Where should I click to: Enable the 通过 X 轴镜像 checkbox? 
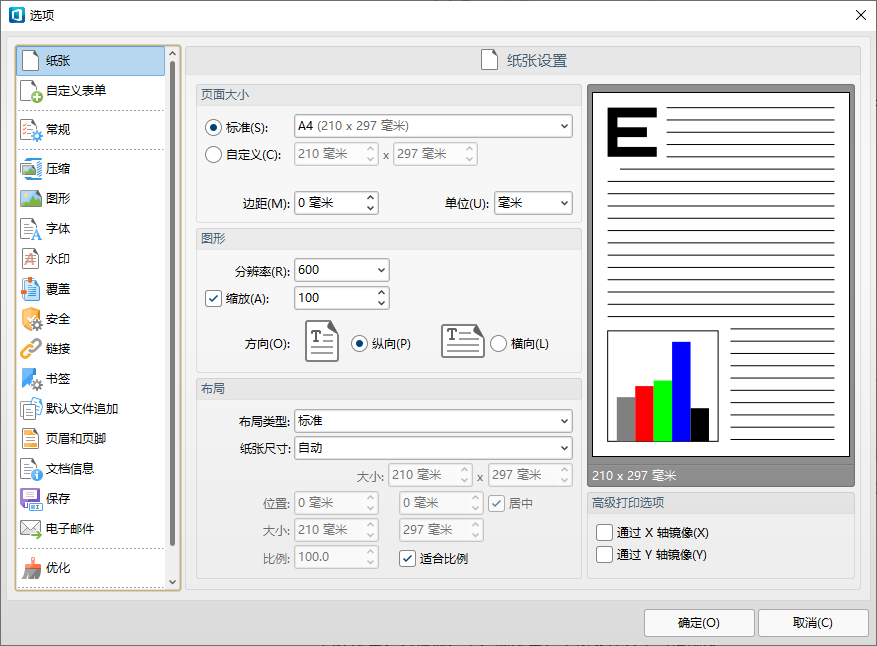tap(604, 532)
